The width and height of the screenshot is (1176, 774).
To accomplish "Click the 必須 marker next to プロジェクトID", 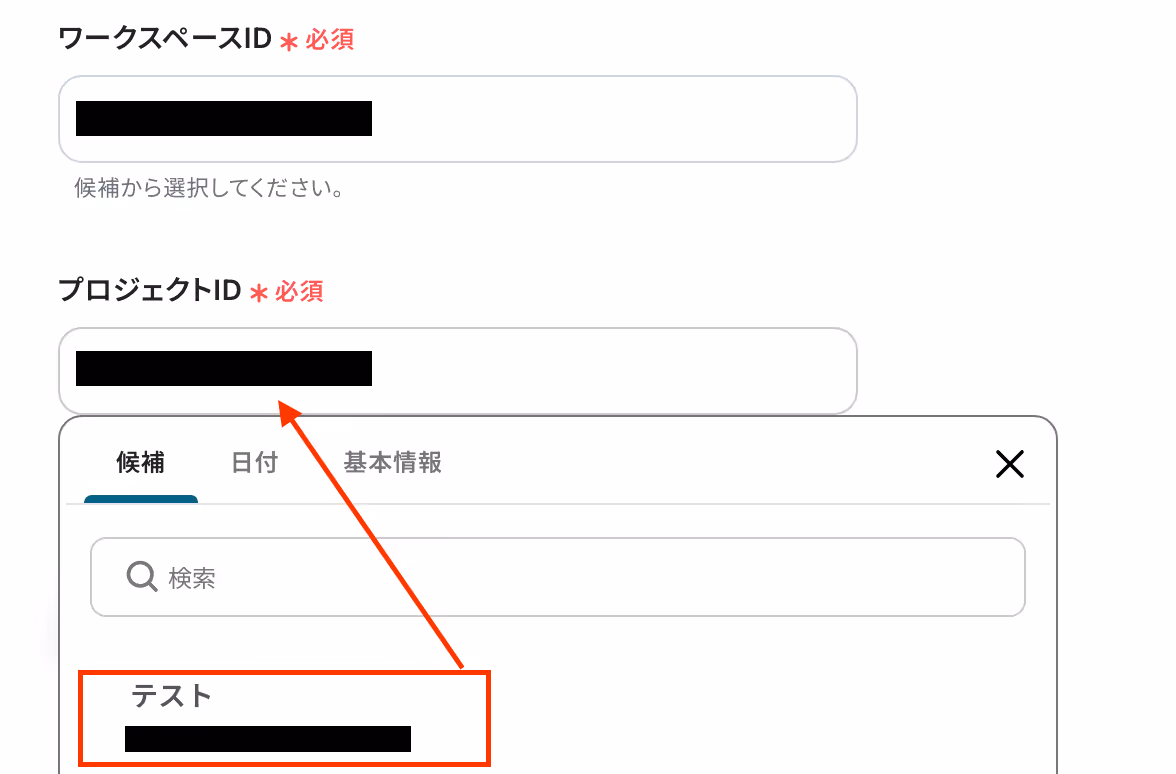I will coord(298,291).
